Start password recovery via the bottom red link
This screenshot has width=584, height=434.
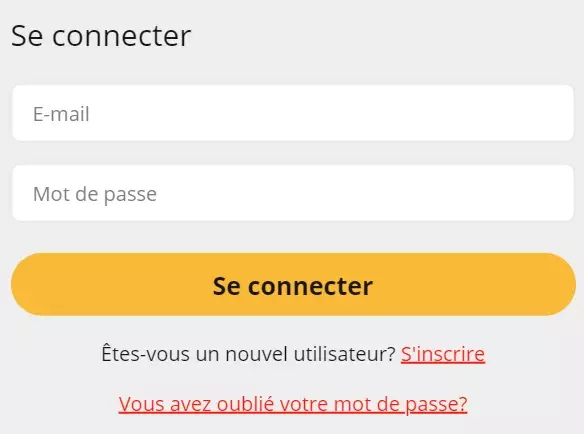point(293,404)
